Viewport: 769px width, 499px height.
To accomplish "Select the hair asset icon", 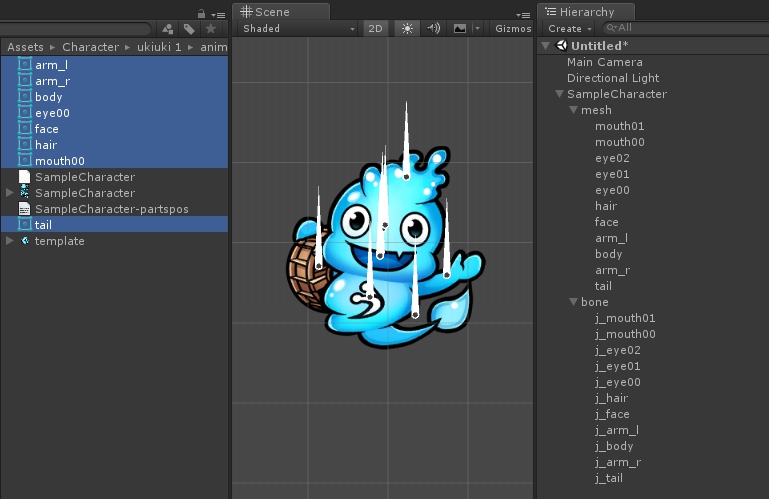I will (x=25, y=144).
